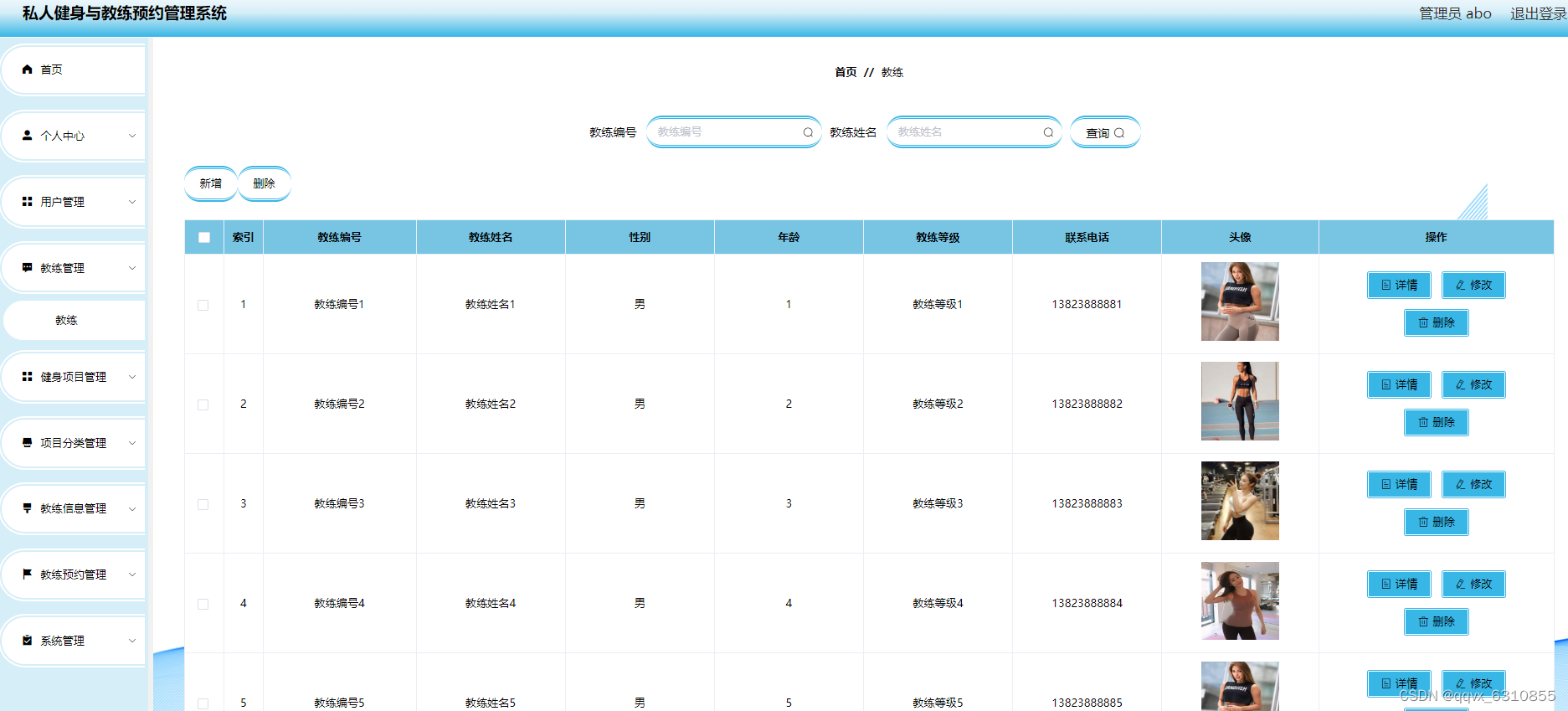Open avatar thumbnail for 教练姓名3
Image resolution: width=1568 pixels, height=711 pixels.
point(1240,501)
